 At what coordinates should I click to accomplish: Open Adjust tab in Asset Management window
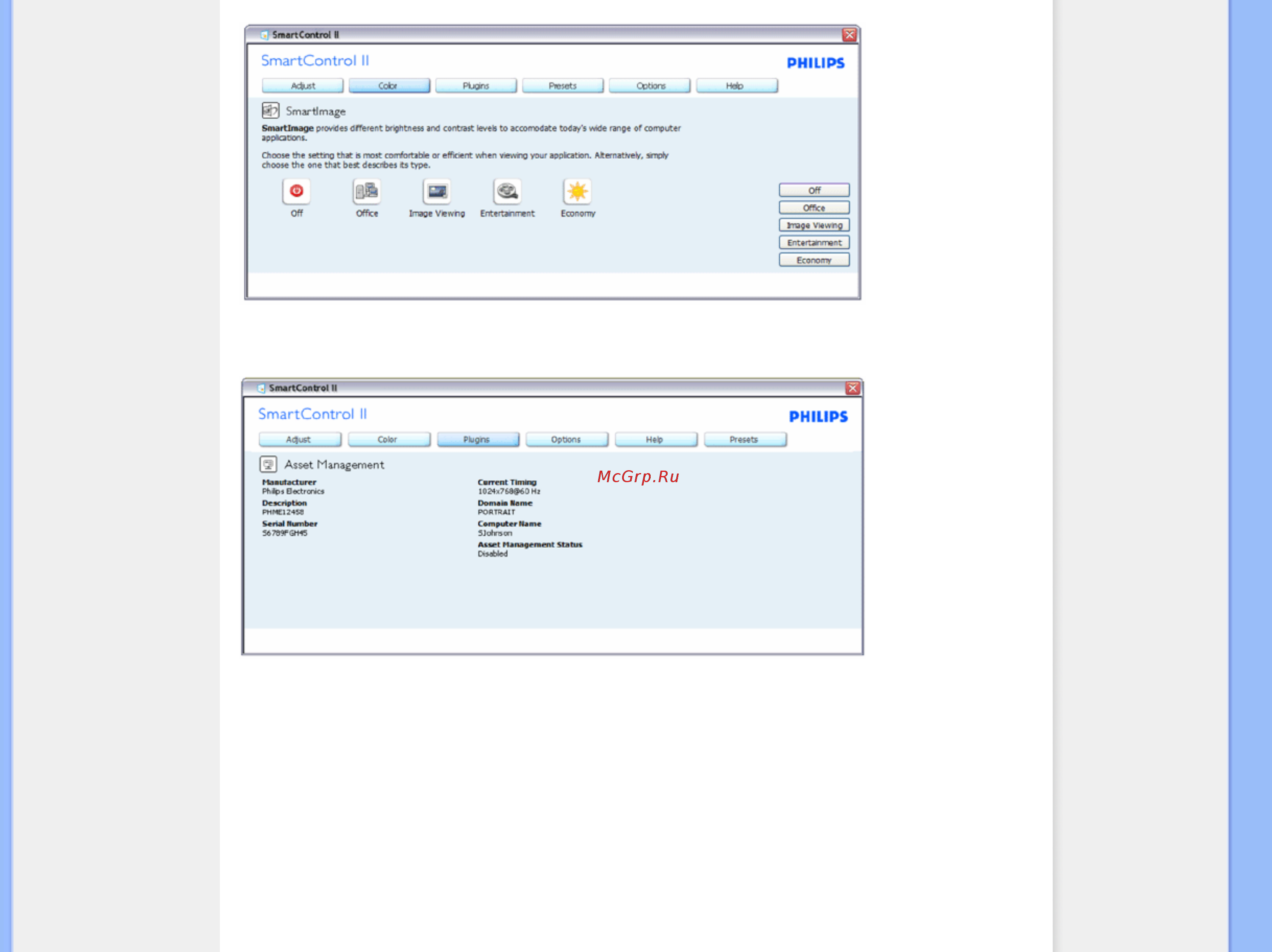click(300, 439)
